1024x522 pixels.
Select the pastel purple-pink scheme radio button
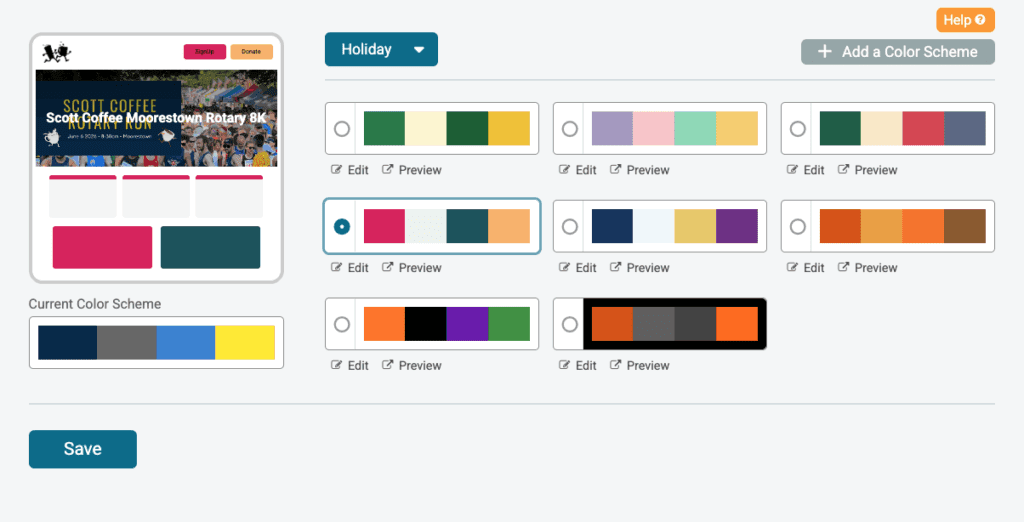pos(570,129)
